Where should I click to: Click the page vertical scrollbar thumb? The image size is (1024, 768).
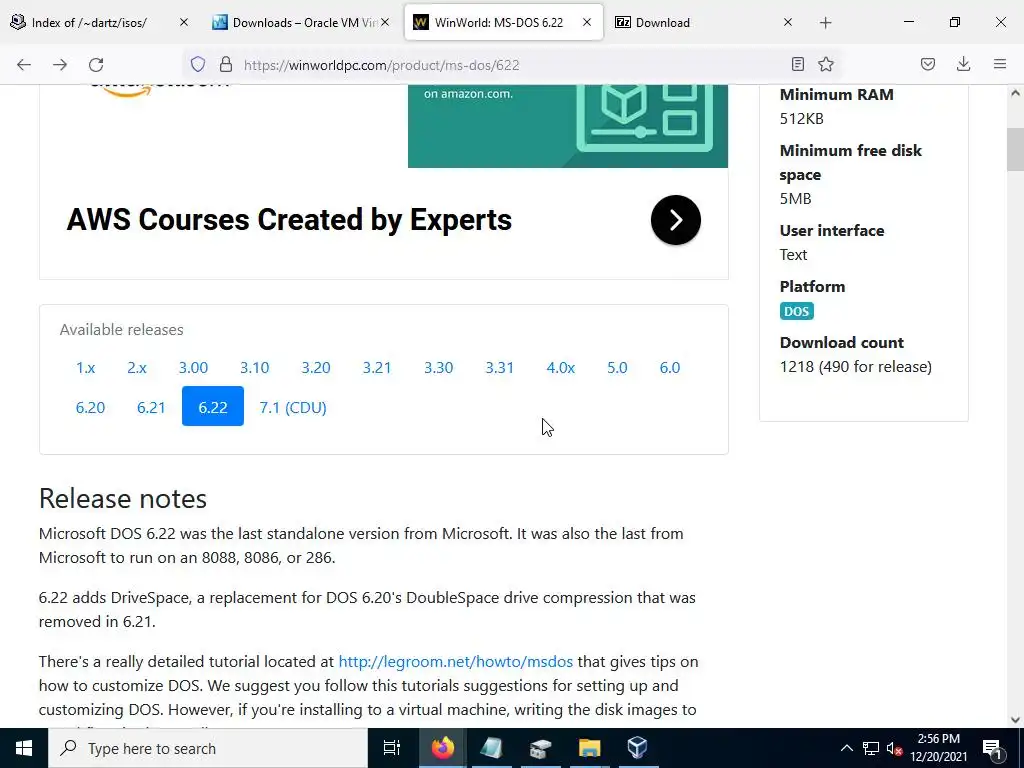tap(1015, 149)
